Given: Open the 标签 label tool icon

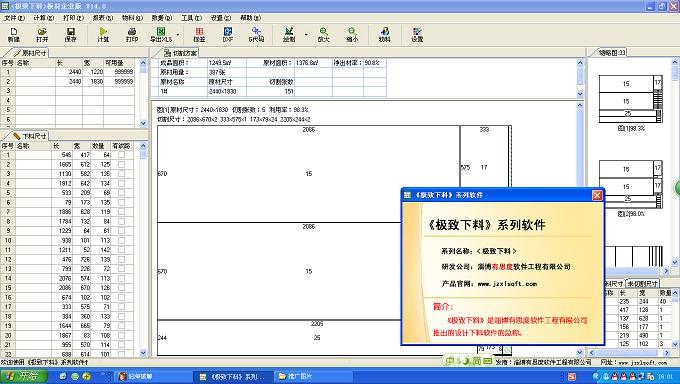Looking at the screenshot, I should (x=199, y=35).
